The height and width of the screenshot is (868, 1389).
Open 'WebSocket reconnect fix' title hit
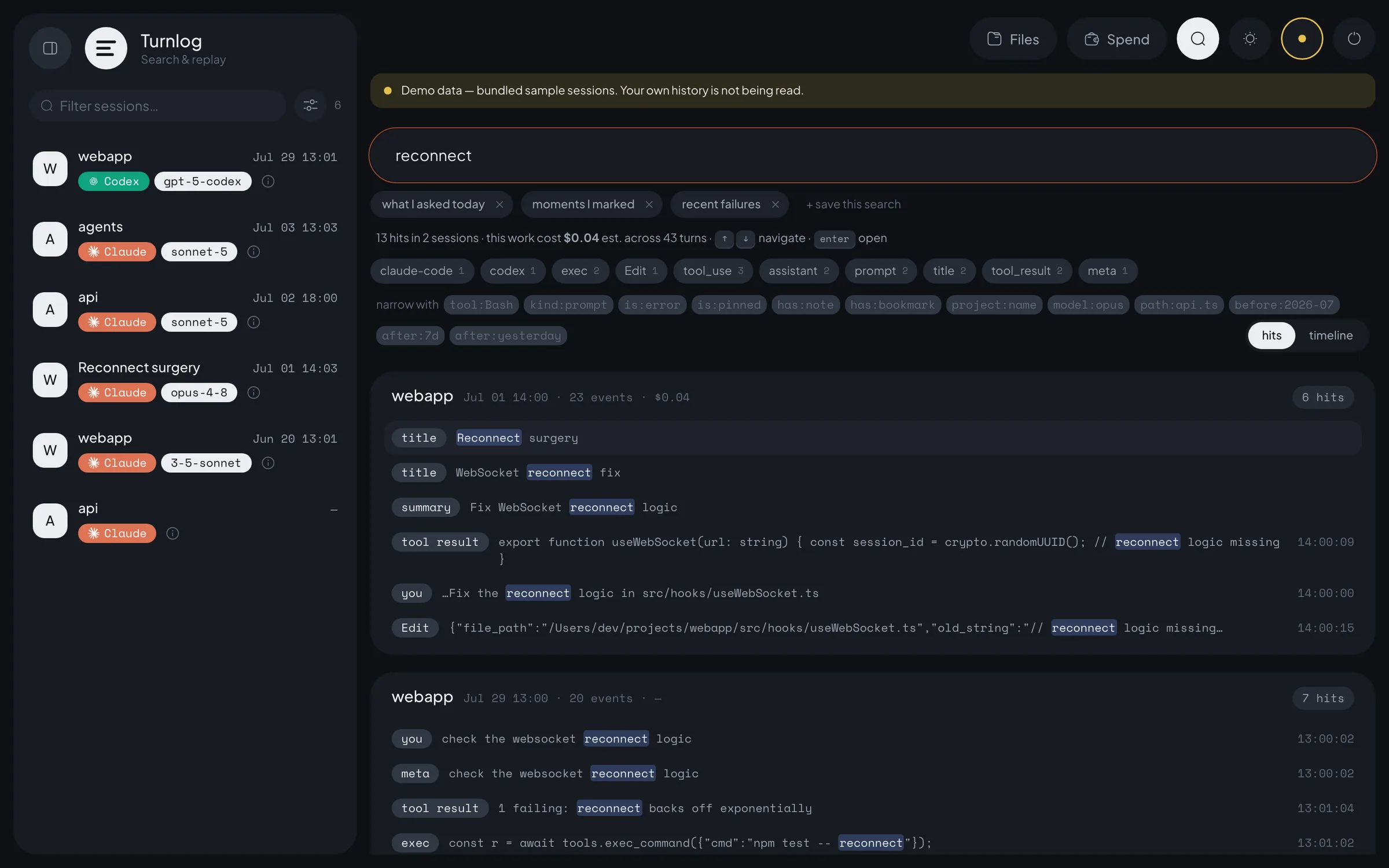click(873, 473)
